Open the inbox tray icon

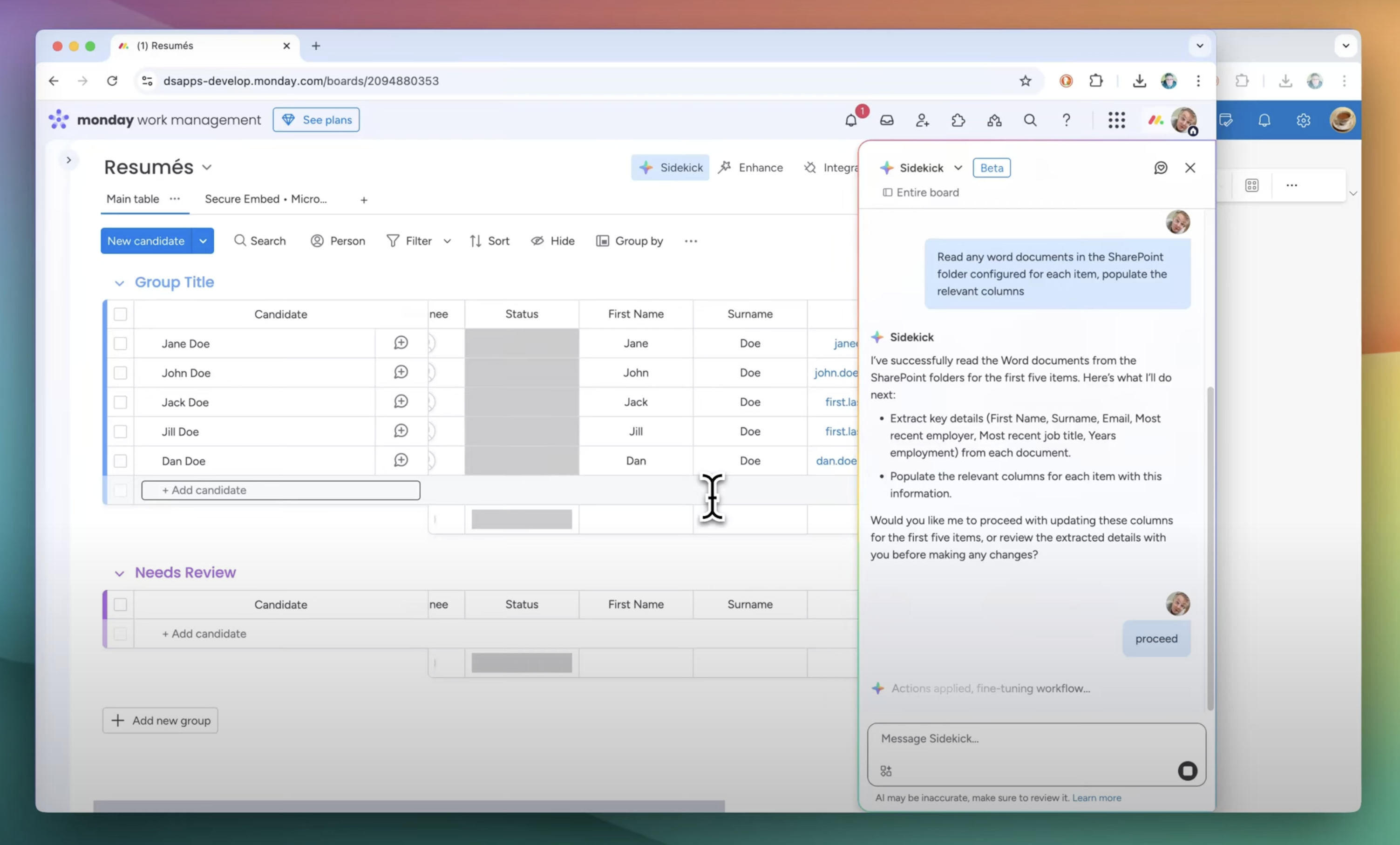886,121
